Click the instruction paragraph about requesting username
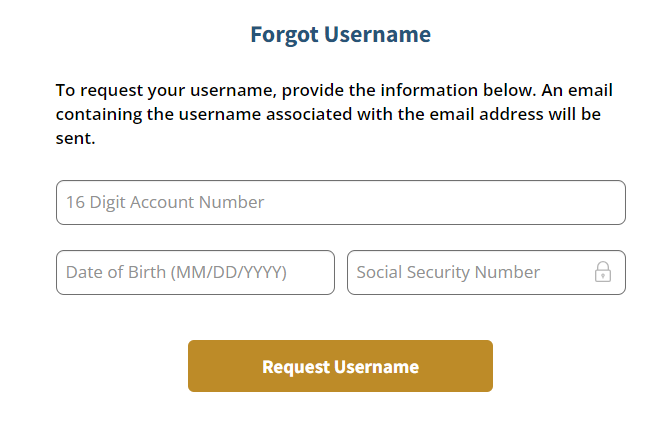This screenshot has height=425, width=668. click(334, 114)
